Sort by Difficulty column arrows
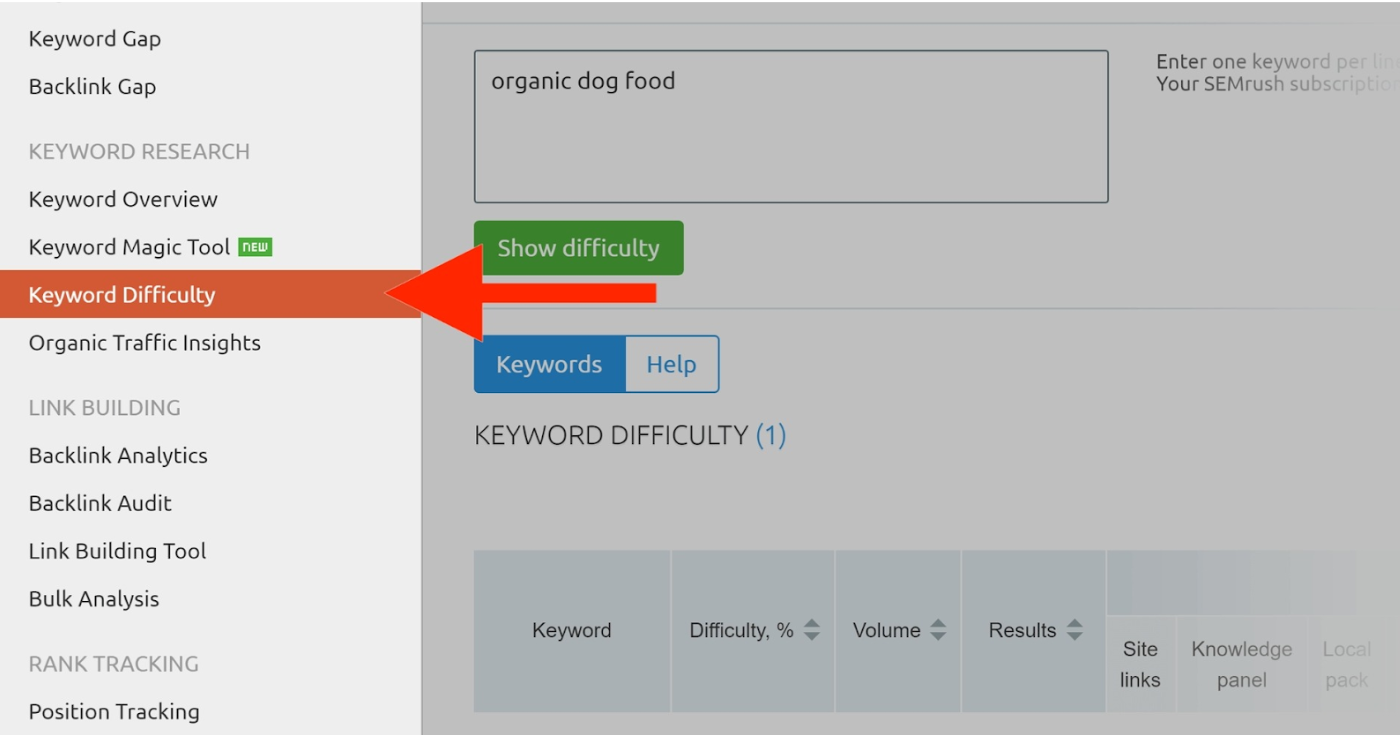1400x735 pixels. (812, 630)
